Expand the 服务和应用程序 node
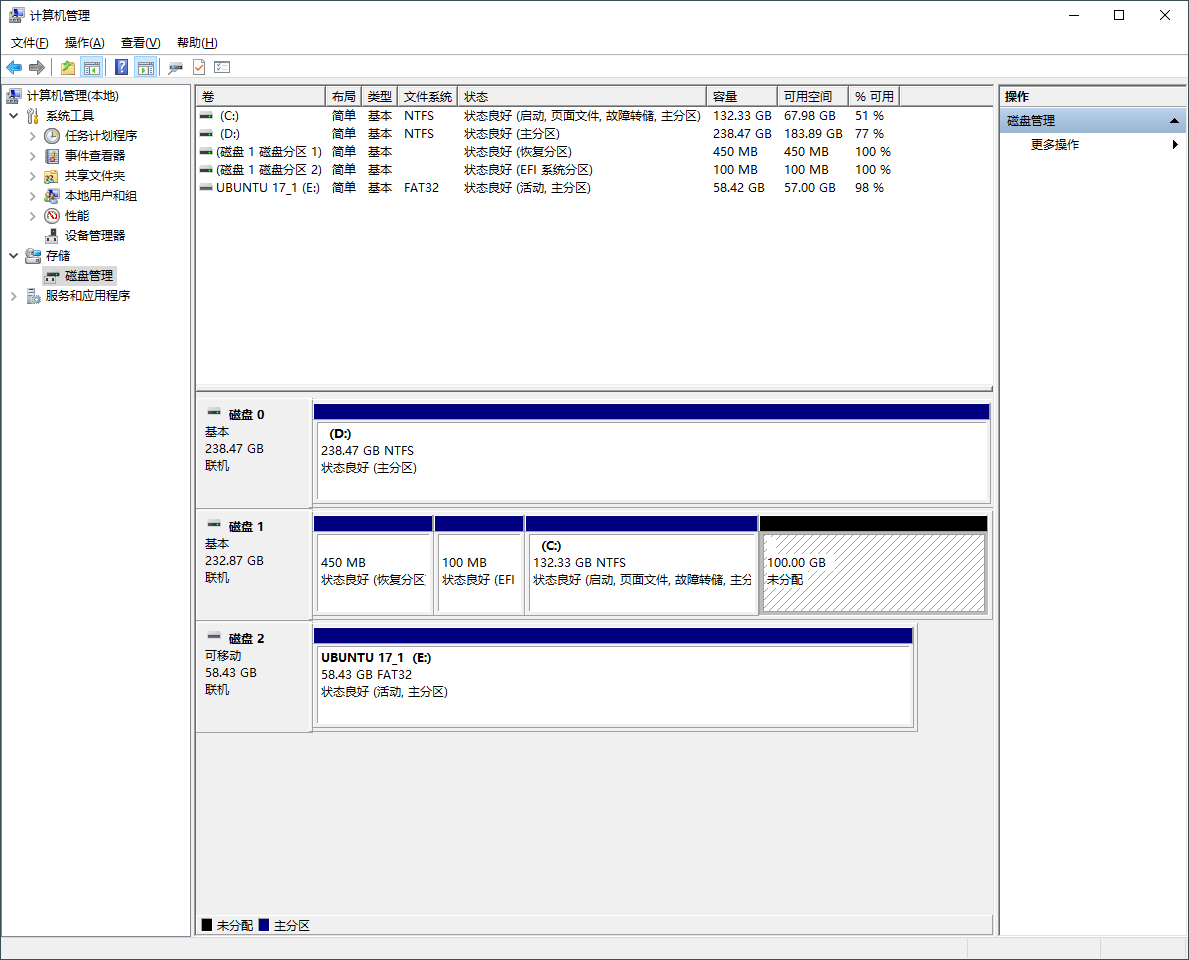 click(x=14, y=296)
